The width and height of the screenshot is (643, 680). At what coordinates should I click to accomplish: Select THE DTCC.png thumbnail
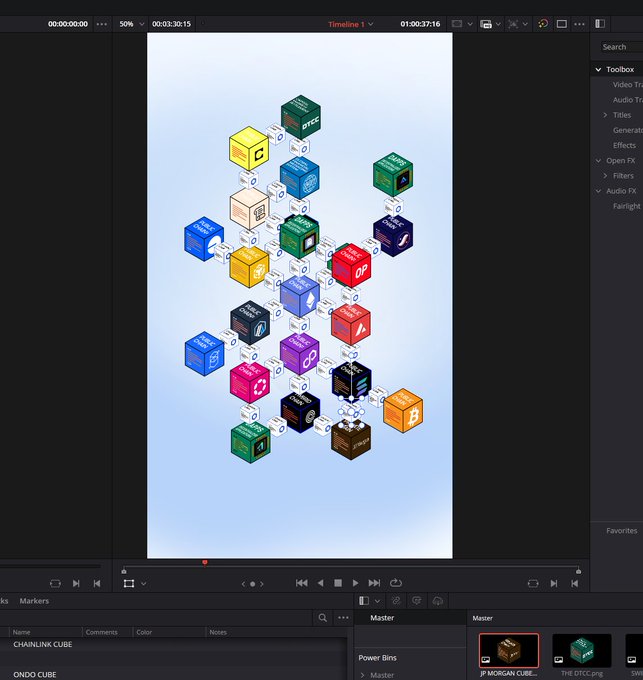pos(582,650)
